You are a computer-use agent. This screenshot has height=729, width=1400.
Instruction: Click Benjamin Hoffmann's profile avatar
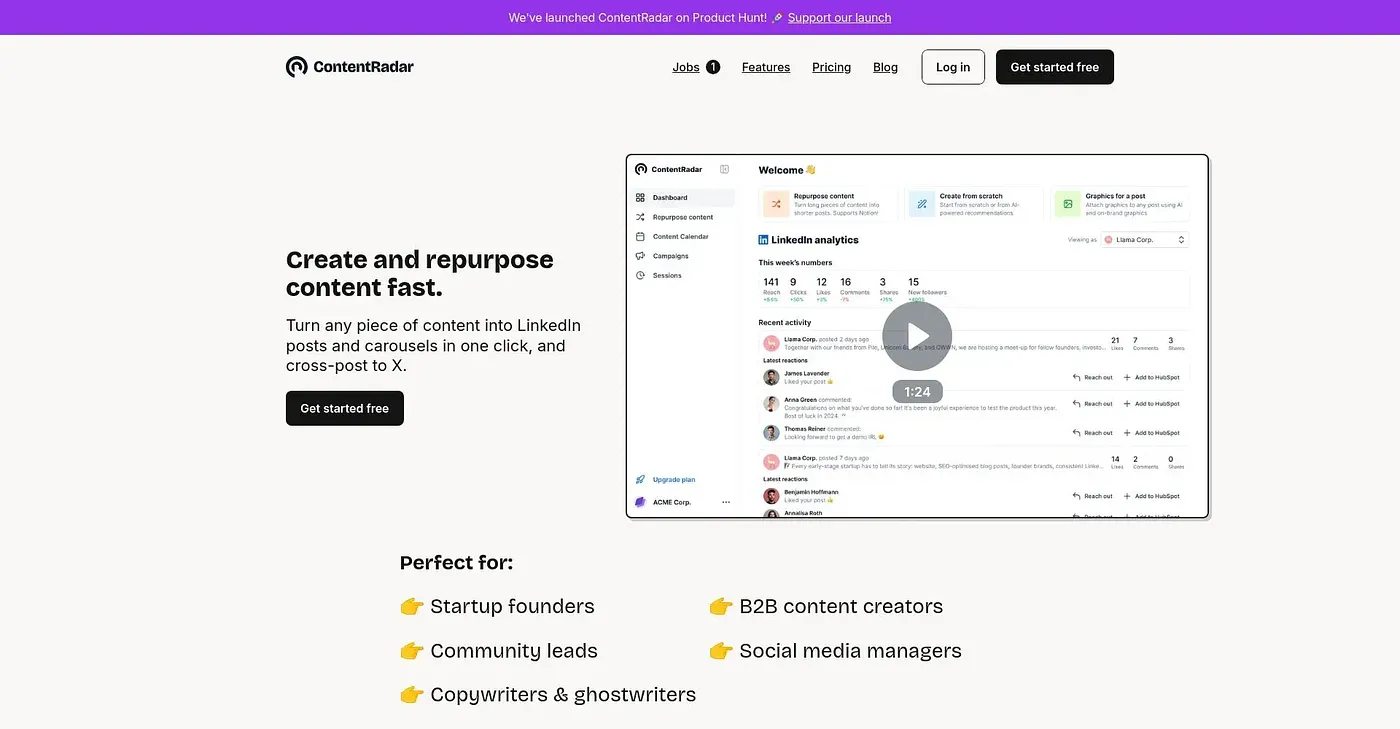[771, 496]
